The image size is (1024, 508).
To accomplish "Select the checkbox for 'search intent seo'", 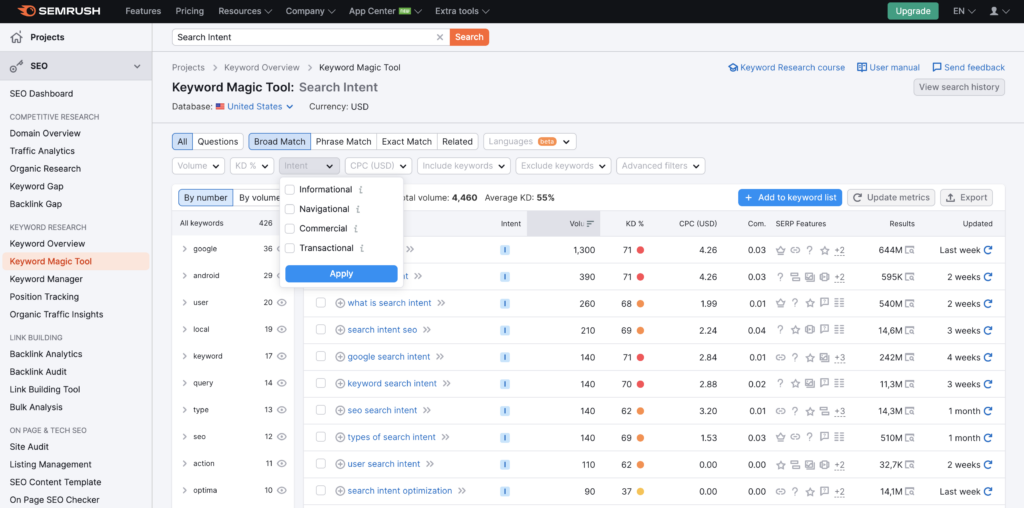I will (x=321, y=330).
